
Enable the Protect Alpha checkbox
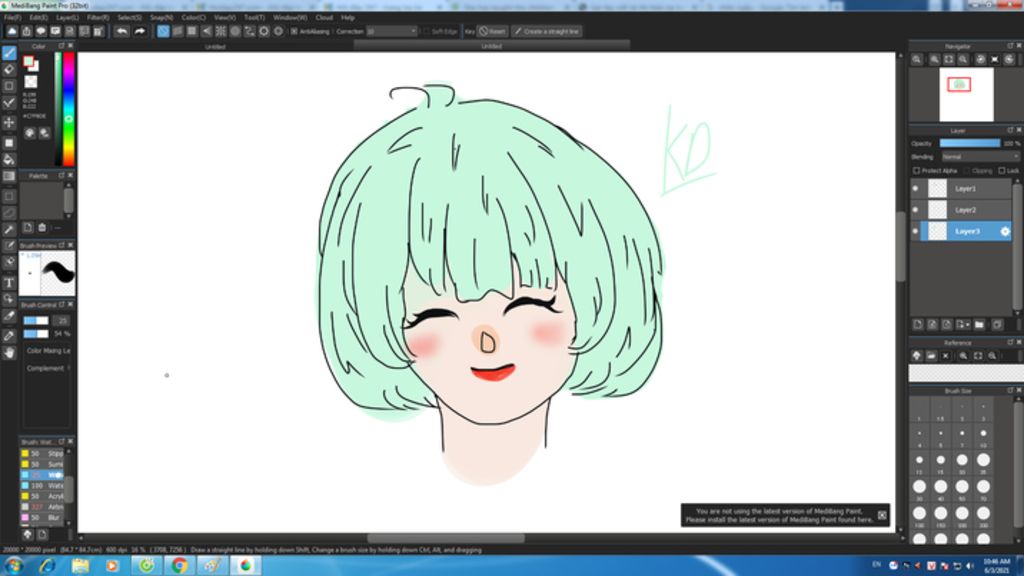click(x=916, y=170)
